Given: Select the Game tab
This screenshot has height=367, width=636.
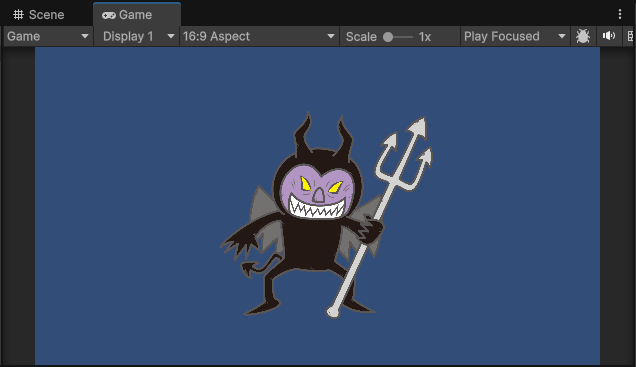Looking at the screenshot, I should (137, 15).
